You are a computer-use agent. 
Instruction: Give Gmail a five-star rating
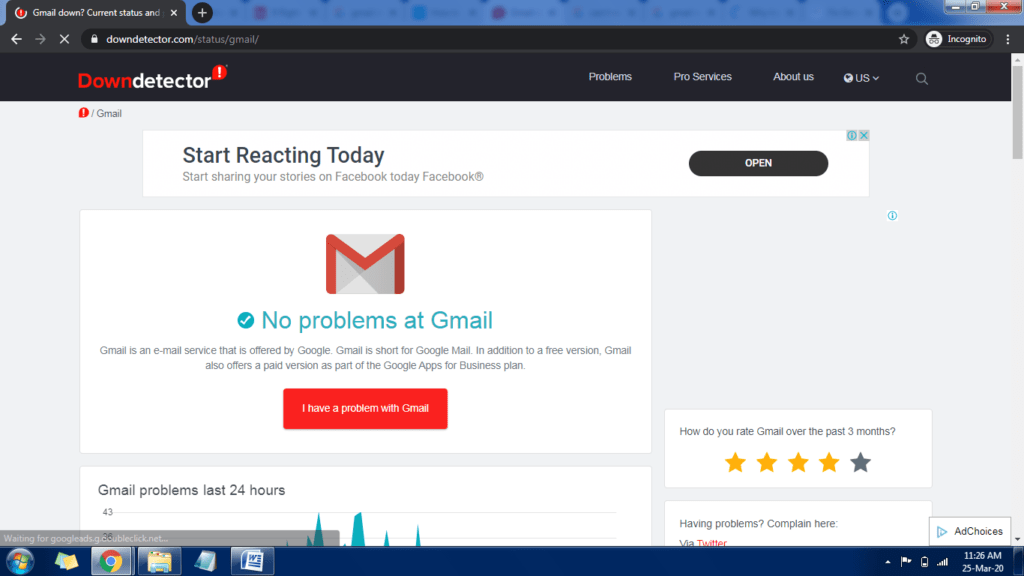pos(860,462)
